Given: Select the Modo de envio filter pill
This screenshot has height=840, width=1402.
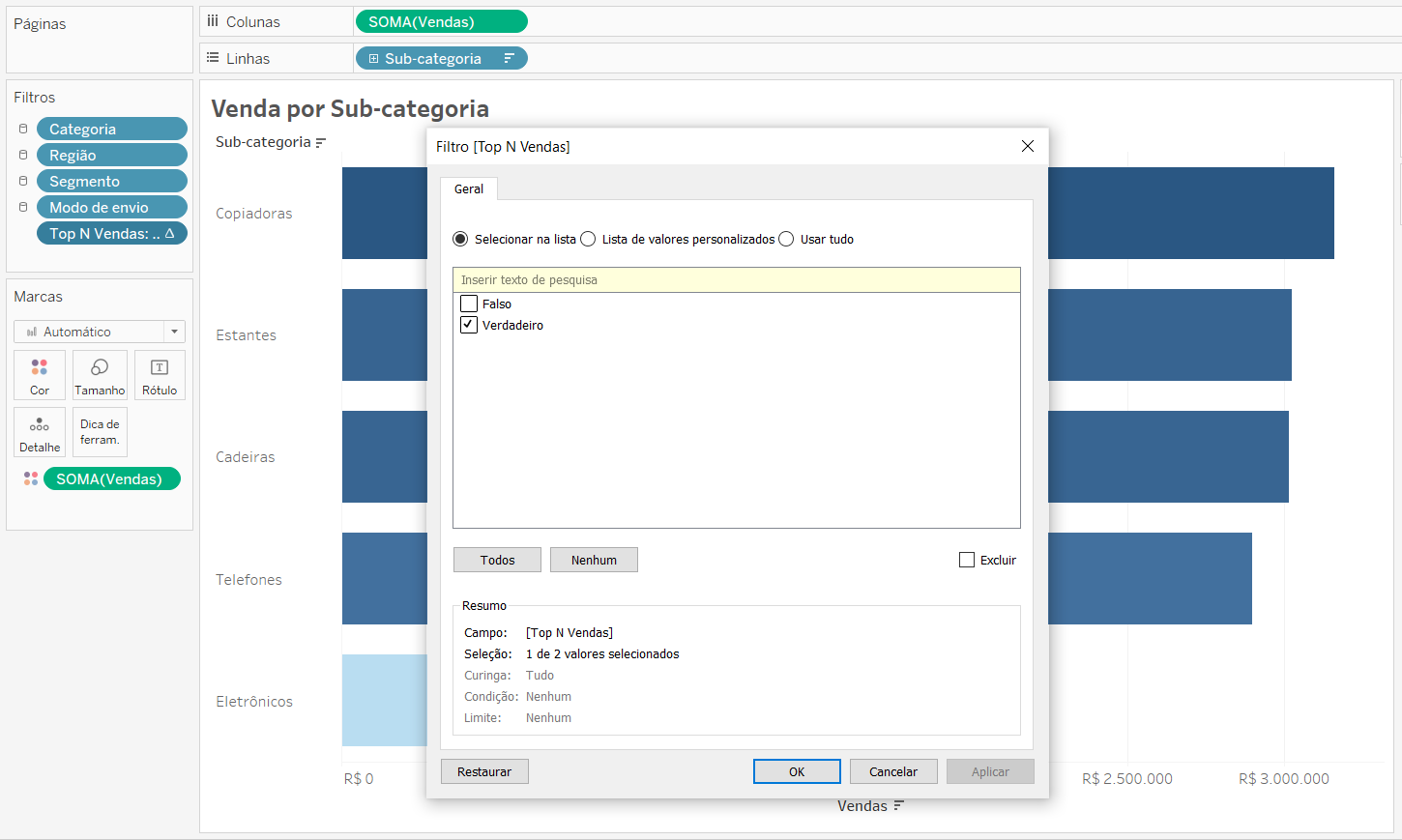Looking at the screenshot, I should point(112,207).
